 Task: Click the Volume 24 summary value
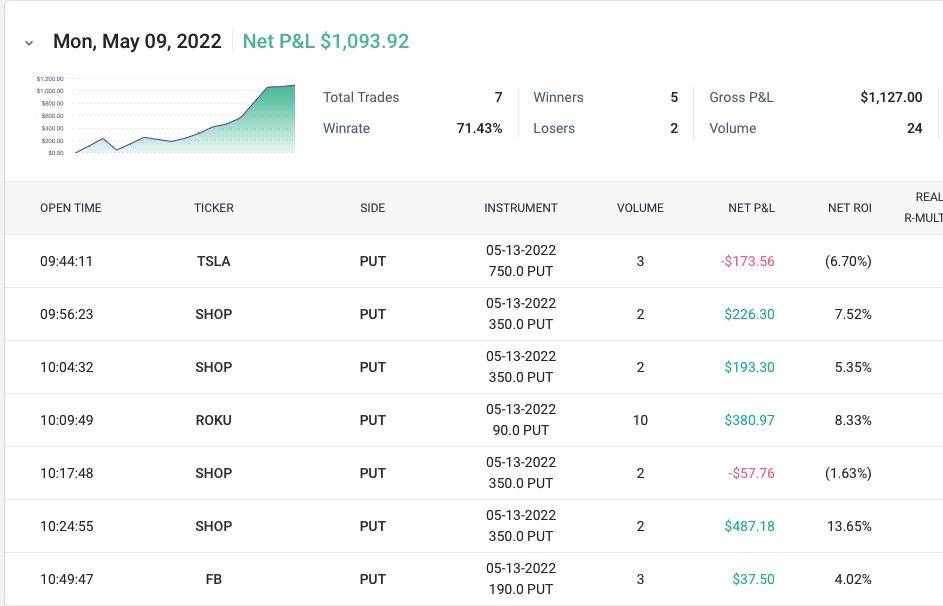point(914,128)
